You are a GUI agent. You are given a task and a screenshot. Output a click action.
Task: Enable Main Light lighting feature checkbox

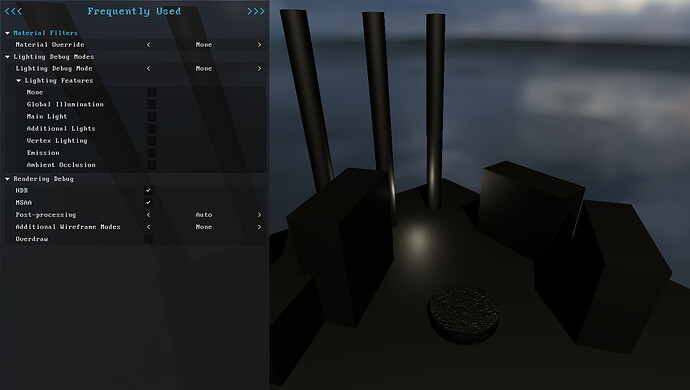click(x=152, y=116)
